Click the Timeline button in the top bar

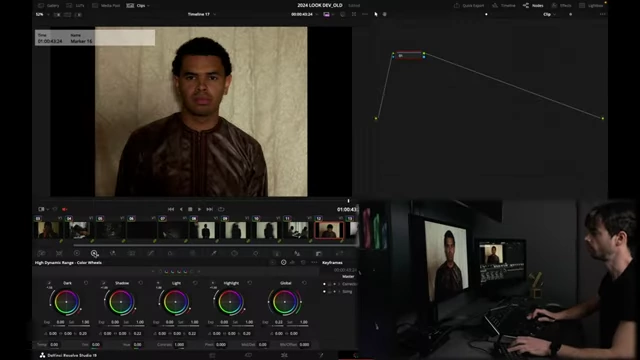point(504,6)
